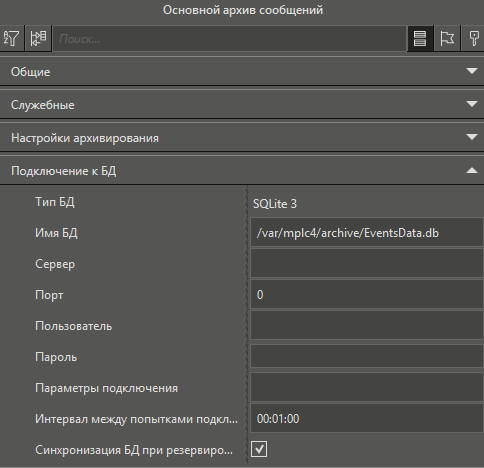The height and width of the screenshot is (468, 484).
Task: Select the Порт label
Action: point(49,295)
